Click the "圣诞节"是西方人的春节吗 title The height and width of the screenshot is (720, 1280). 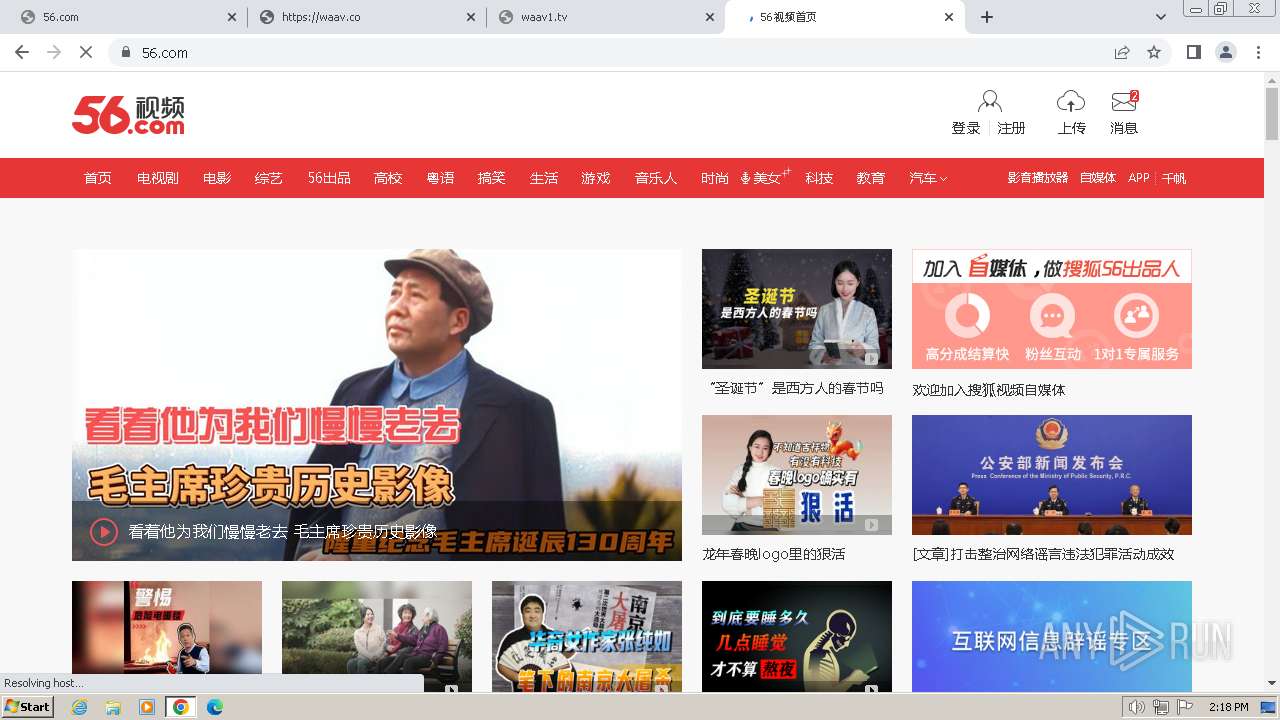coord(796,388)
